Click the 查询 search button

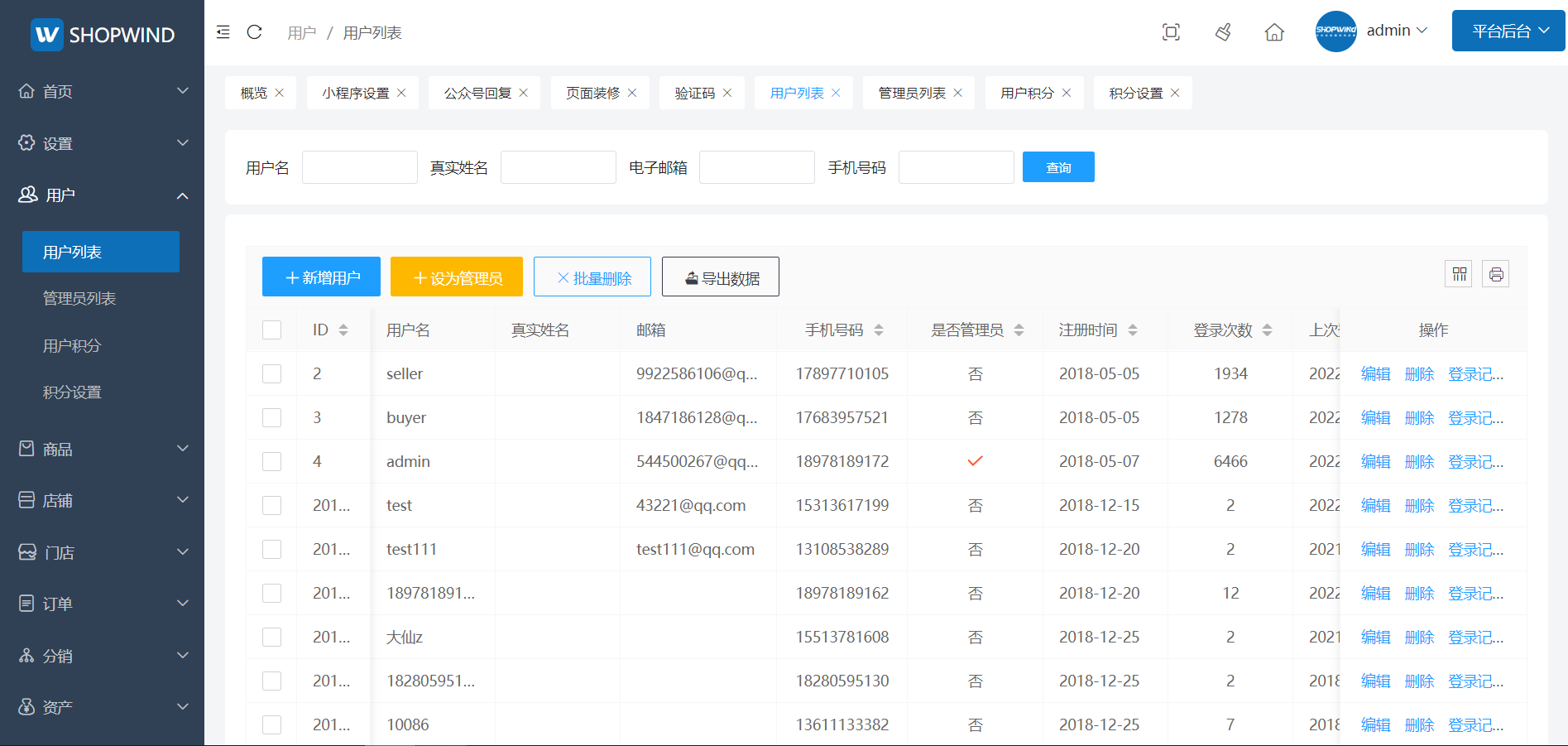[x=1058, y=167]
